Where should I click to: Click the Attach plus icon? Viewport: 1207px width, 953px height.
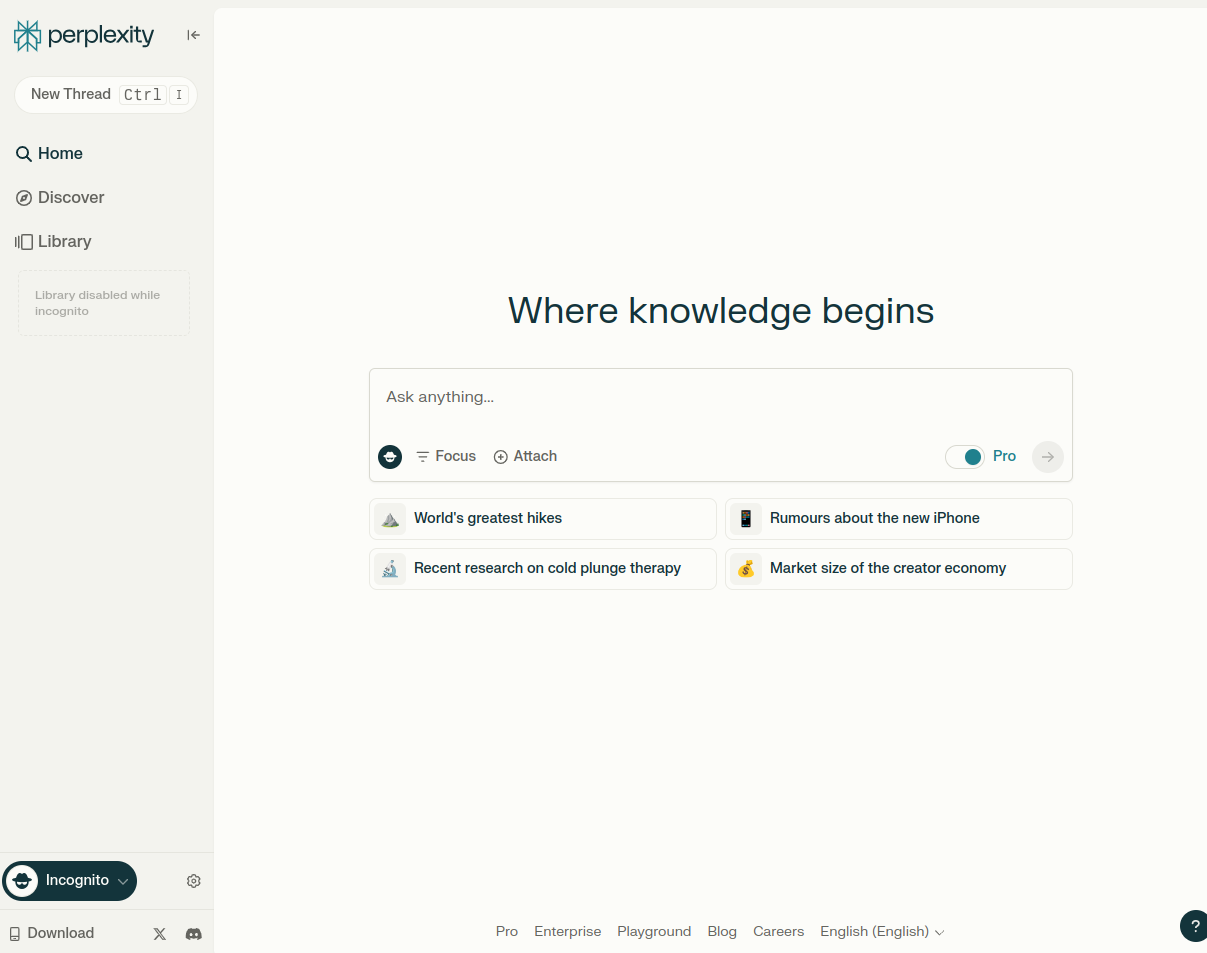tap(501, 457)
